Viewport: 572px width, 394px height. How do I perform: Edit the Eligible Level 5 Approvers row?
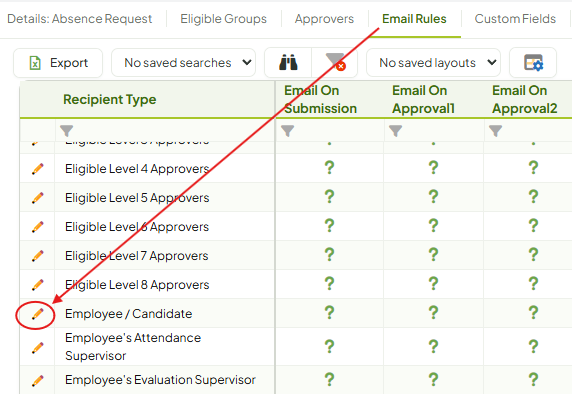[38, 198]
